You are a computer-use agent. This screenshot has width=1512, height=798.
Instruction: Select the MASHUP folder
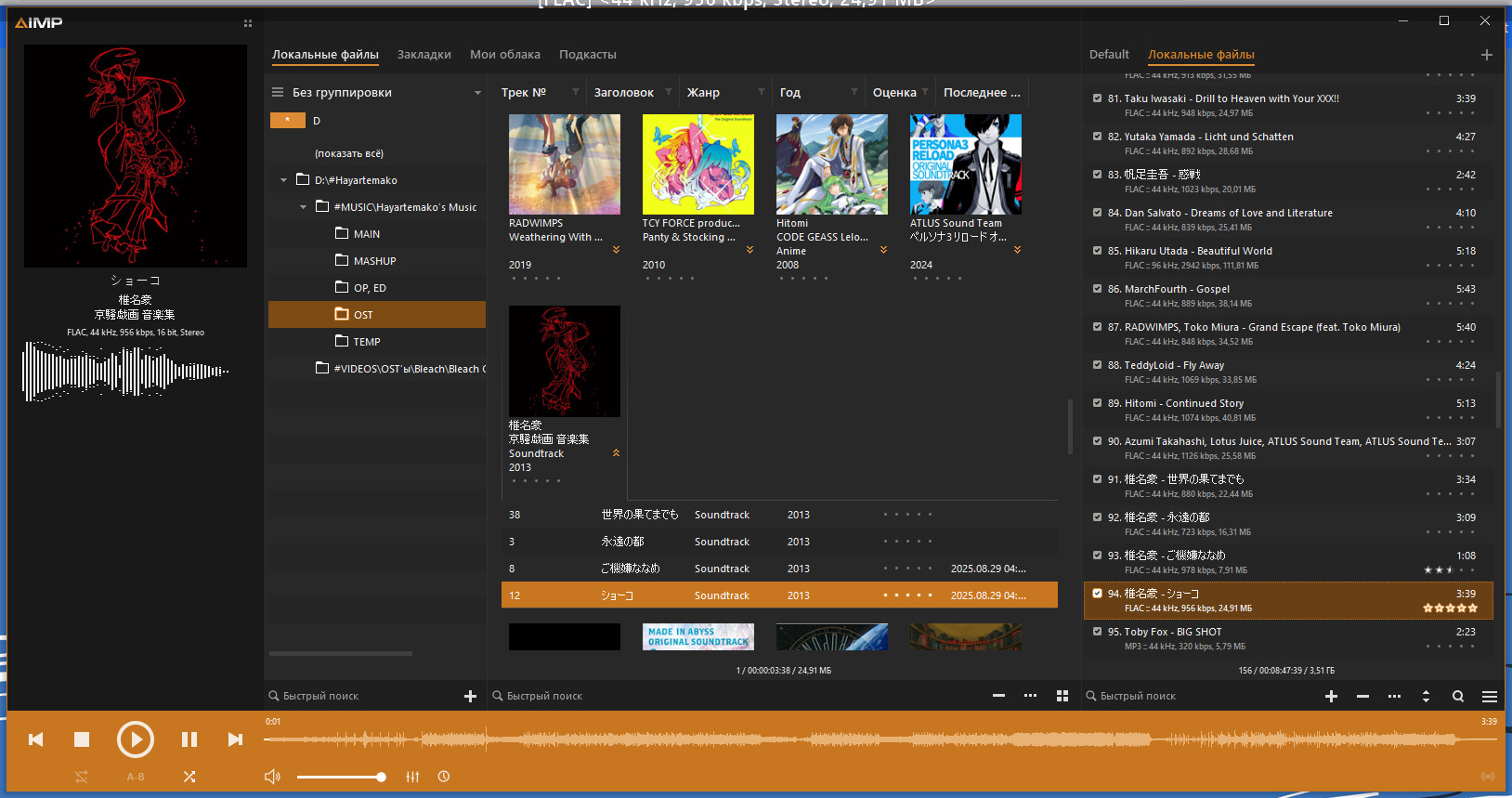click(x=376, y=261)
